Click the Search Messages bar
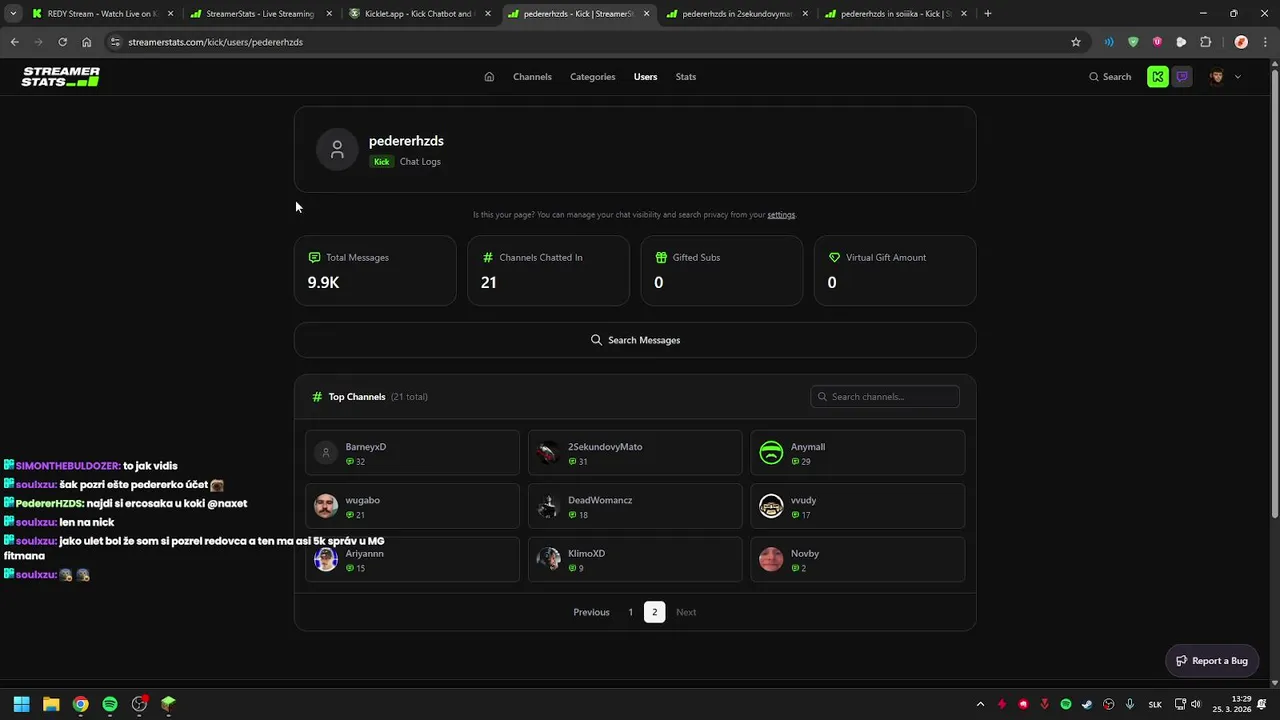The image size is (1280, 720). tap(635, 340)
